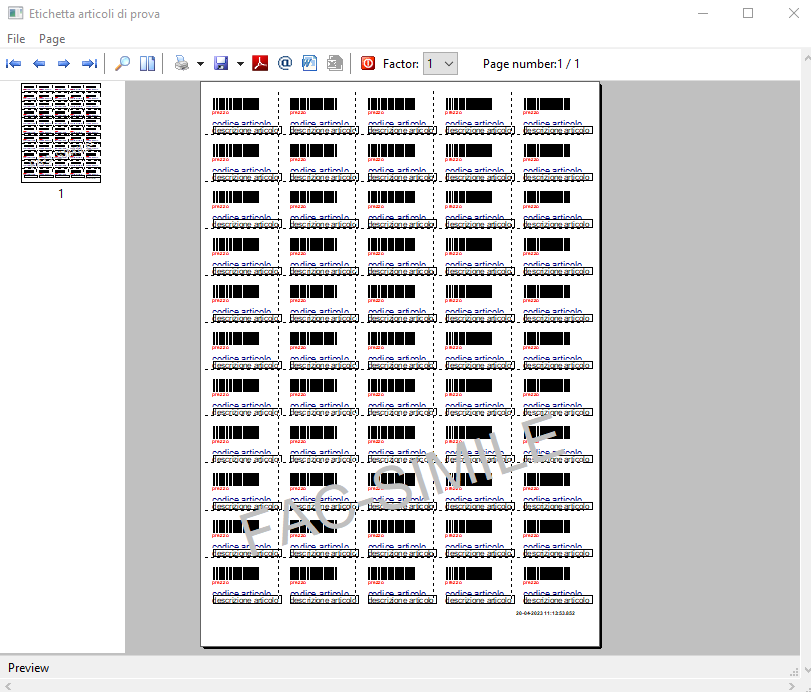Select page 1 thumbnail

61,133
